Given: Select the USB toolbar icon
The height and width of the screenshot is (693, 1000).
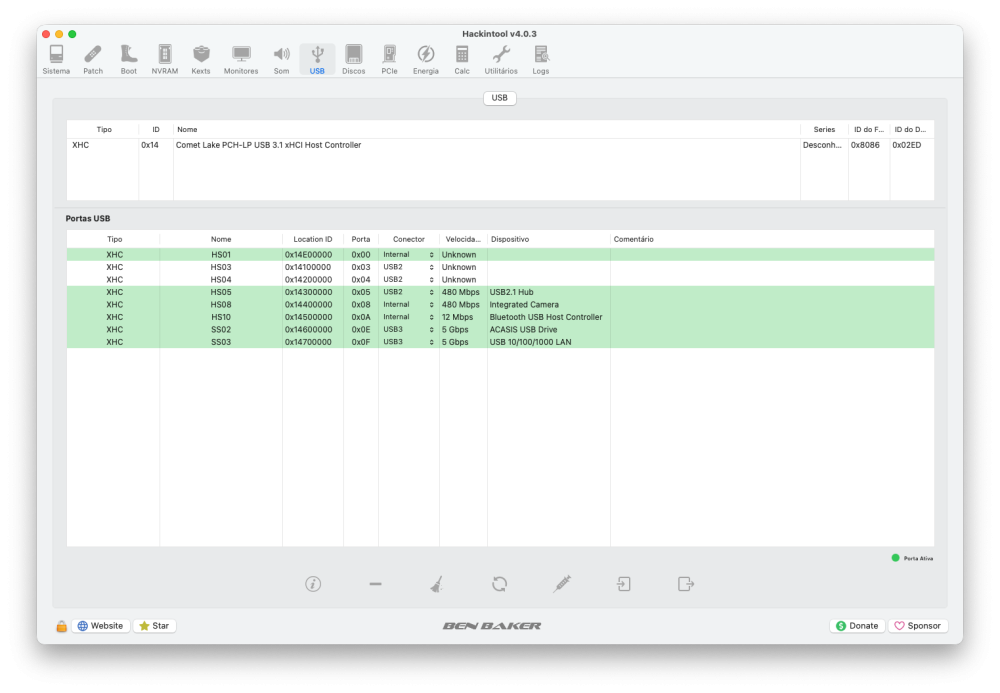Looking at the screenshot, I should (x=317, y=60).
